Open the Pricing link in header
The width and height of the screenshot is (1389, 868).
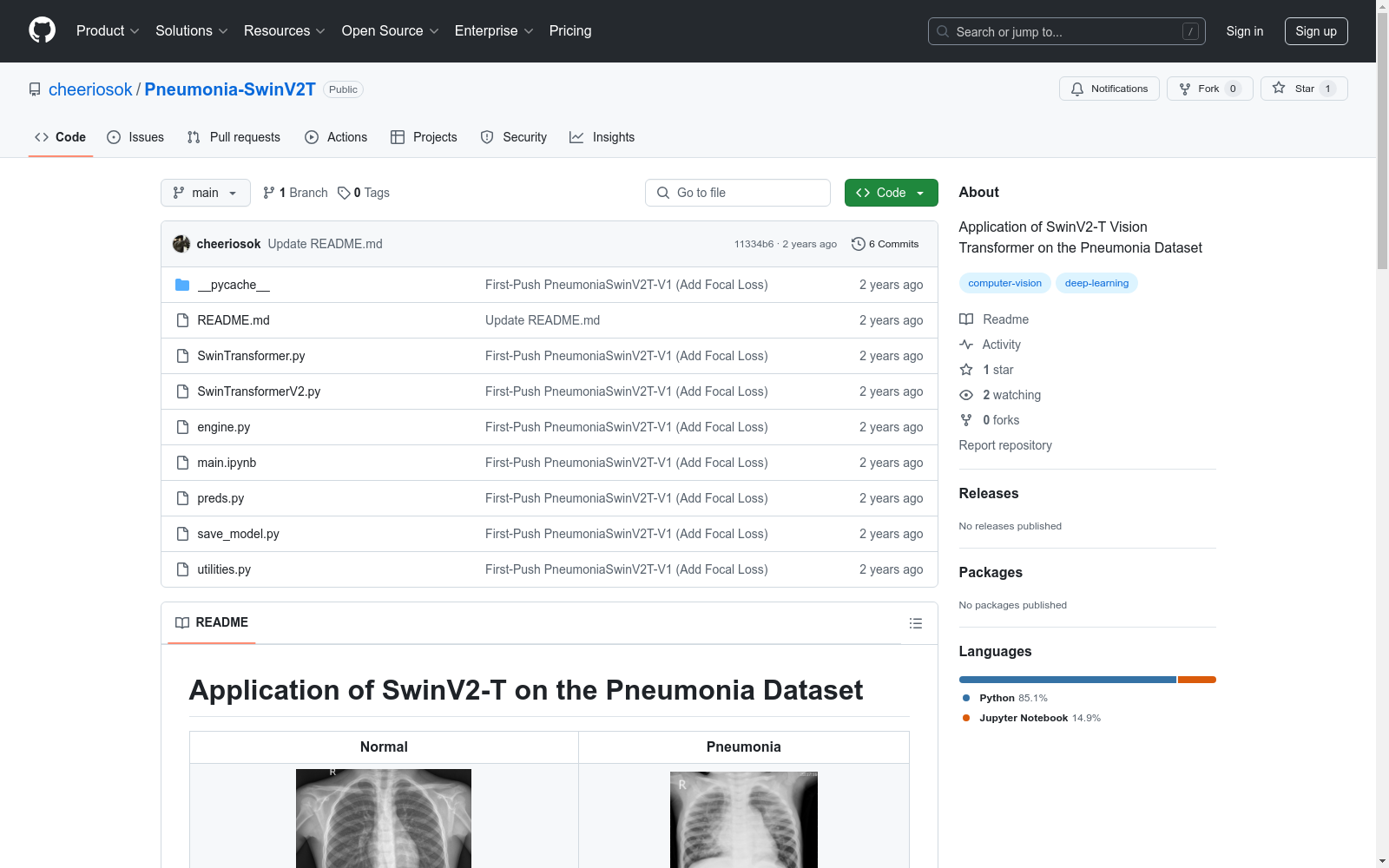coord(570,31)
